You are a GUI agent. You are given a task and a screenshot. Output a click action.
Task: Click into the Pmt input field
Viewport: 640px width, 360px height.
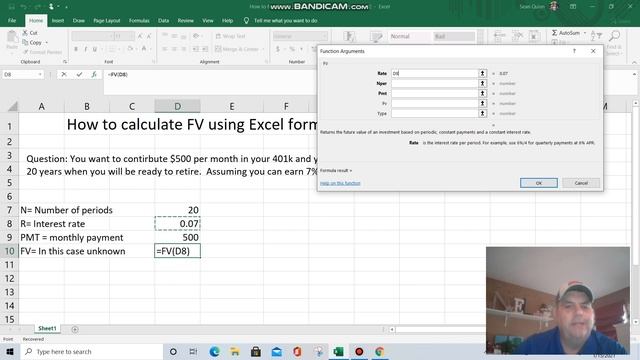(x=435, y=93)
